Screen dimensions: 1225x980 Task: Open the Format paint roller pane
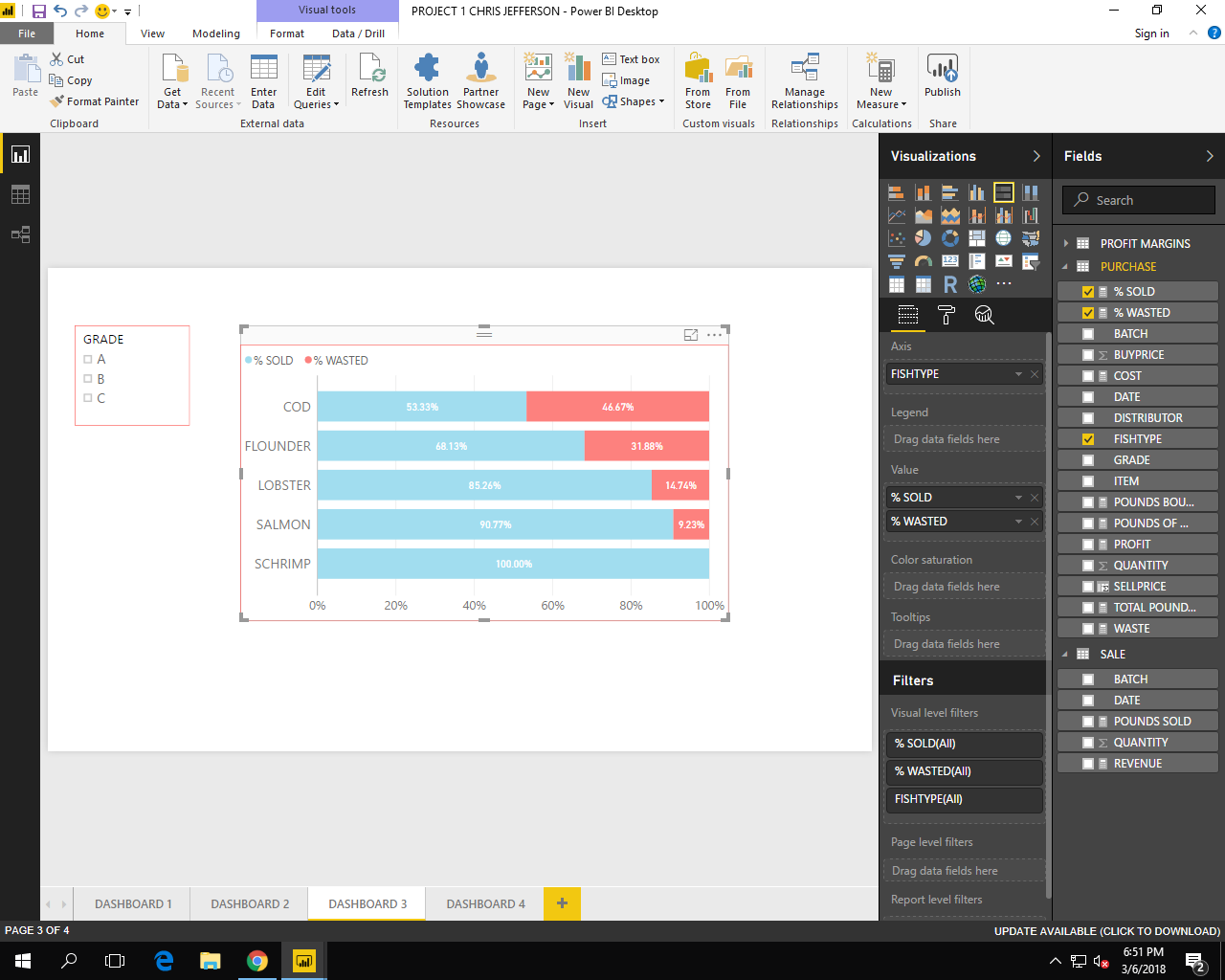pos(947,315)
